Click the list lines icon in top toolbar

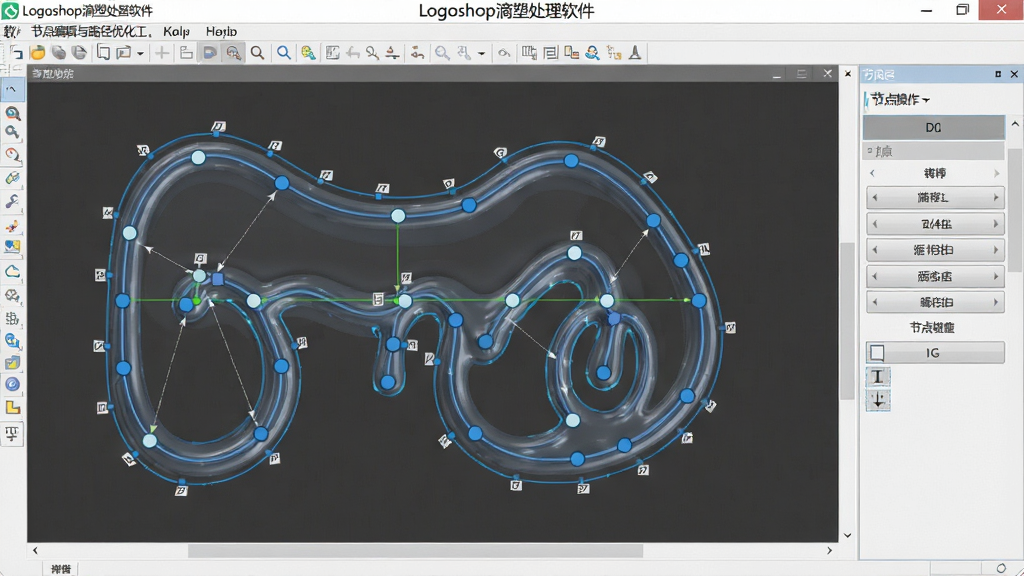coord(551,53)
